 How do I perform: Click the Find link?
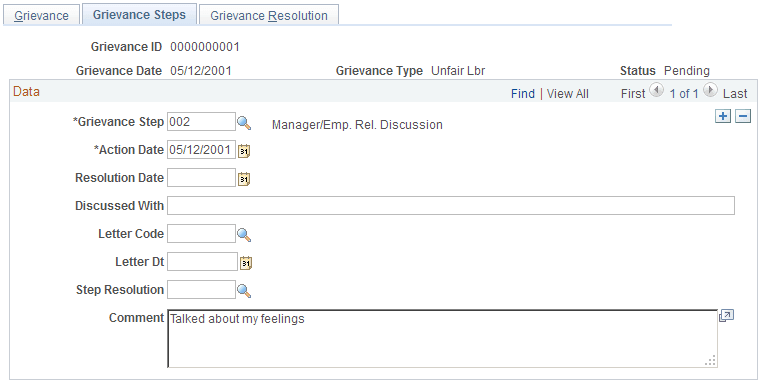tap(523, 94)
